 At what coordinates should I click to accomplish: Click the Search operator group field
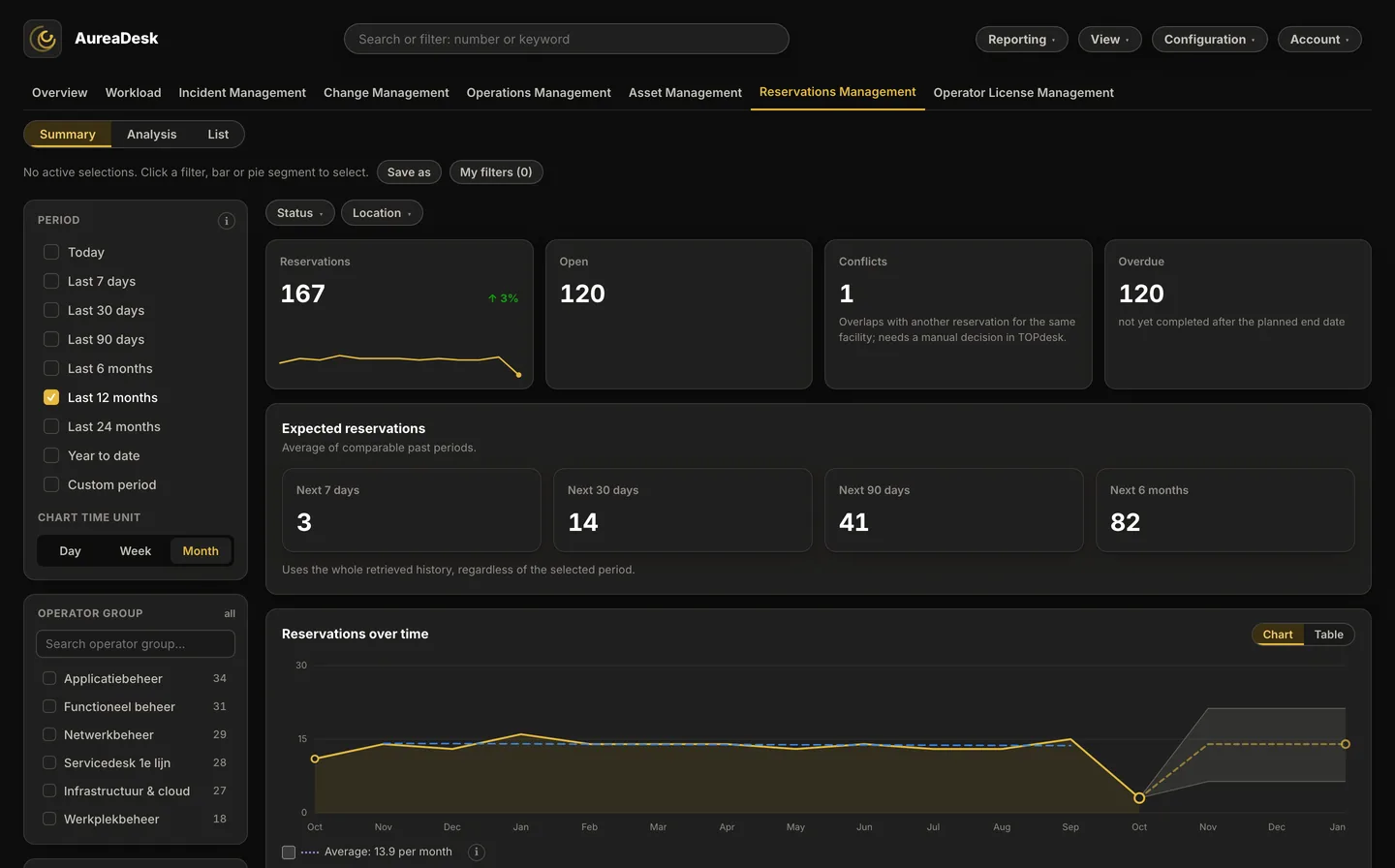136,644
